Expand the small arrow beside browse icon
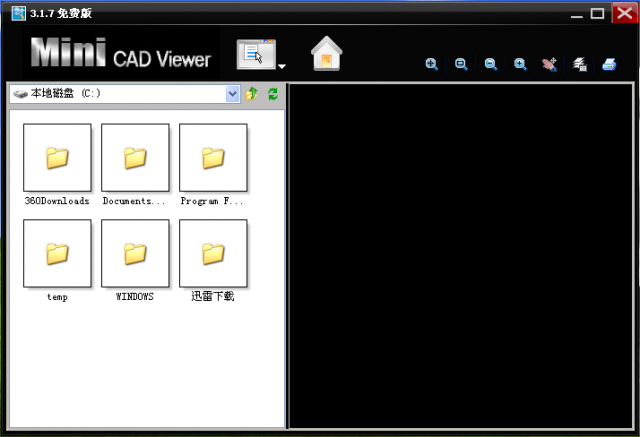The width and height of the screenshot is (640, 437). (282, 66)
